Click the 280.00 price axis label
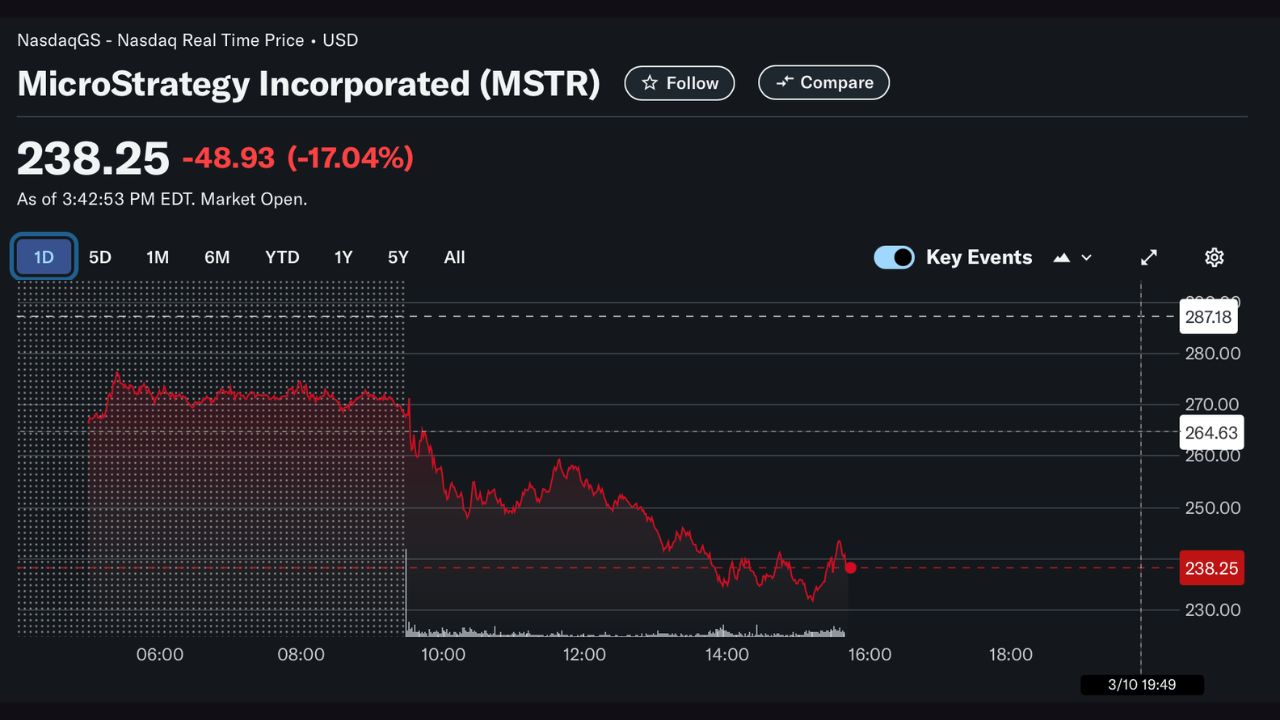Screen dimensions: 1280x720 (1212, 353)
